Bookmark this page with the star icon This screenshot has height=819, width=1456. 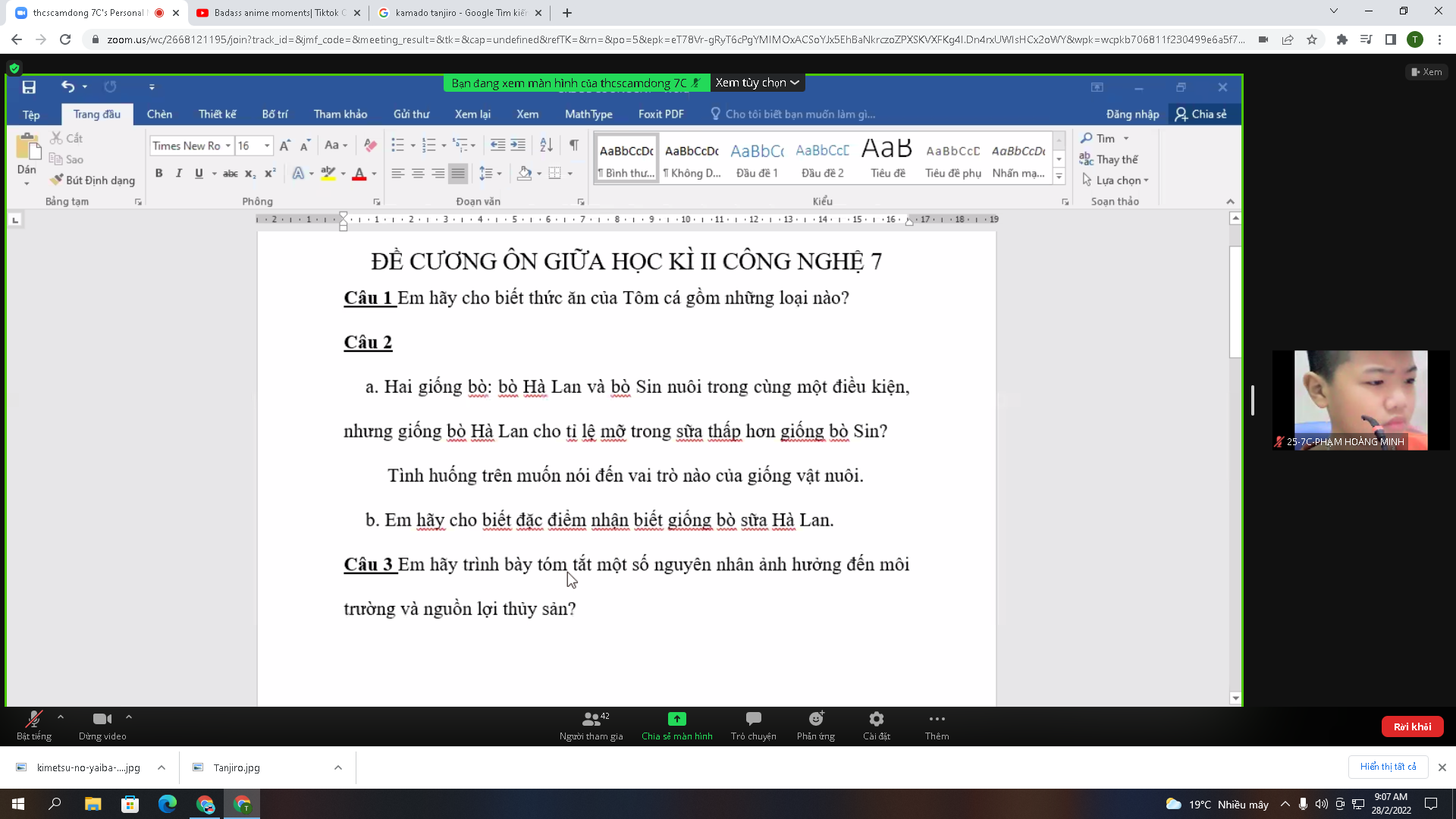[x=1312, y=39]
